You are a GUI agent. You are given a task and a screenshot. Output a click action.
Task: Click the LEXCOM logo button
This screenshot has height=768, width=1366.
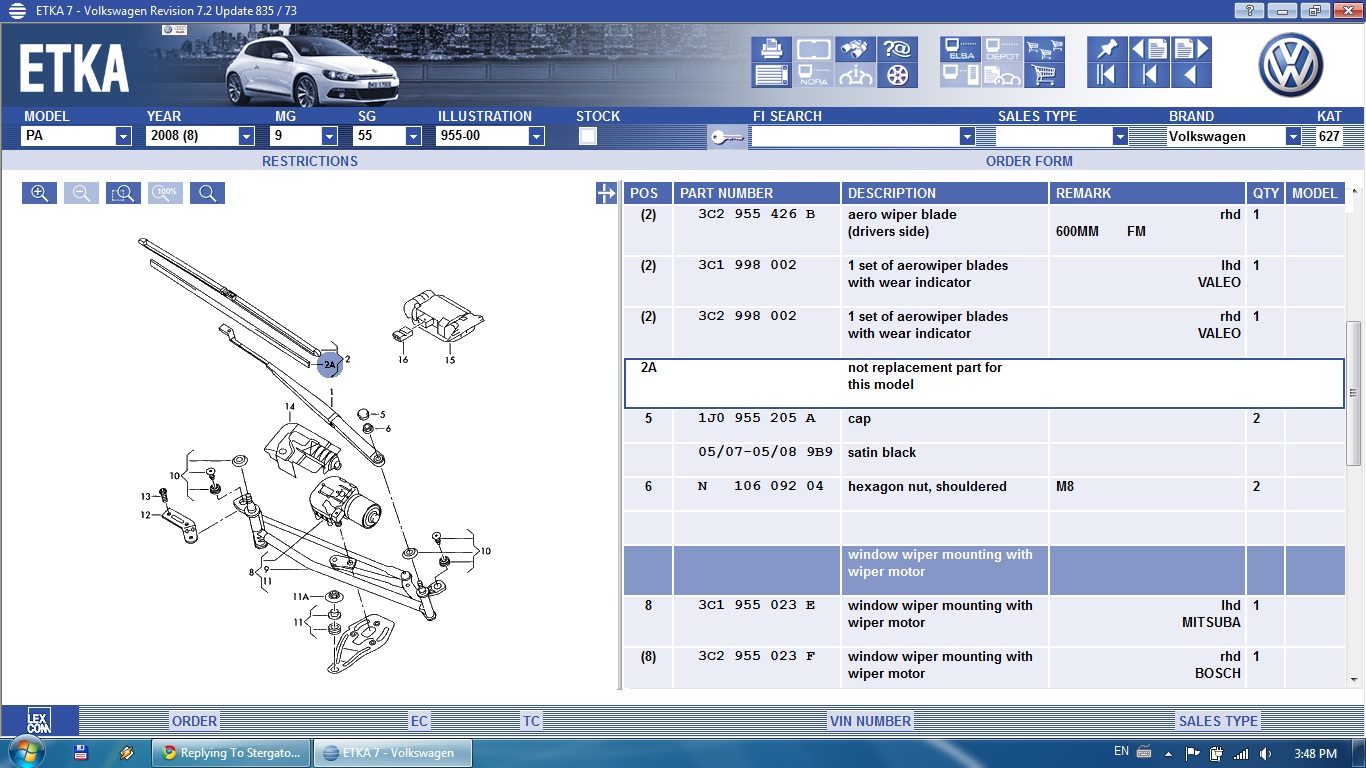(x=39, y=721)
